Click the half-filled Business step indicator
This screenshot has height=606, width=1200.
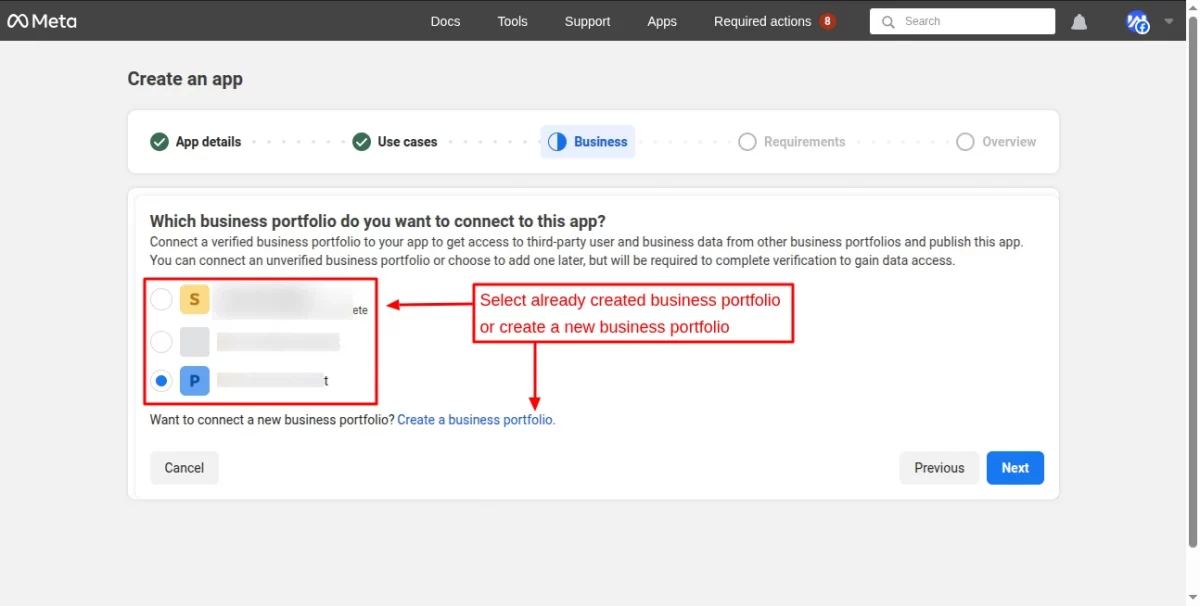pyautogui.click(x=557, y=141)
